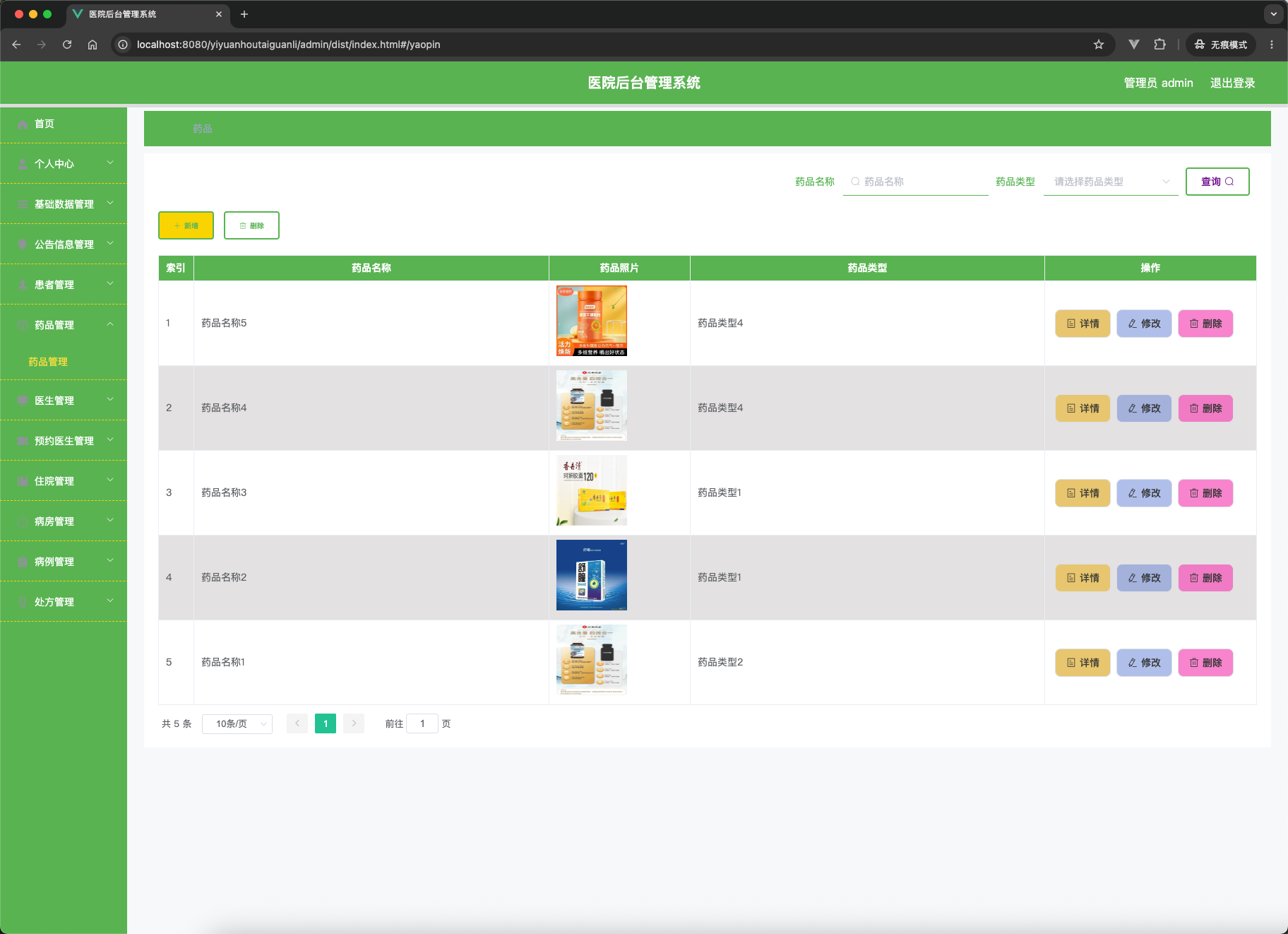This screenshot has width=1288, height=934.
Task: Focus the 药品名称 search input field
Action: tap(916, 182)
